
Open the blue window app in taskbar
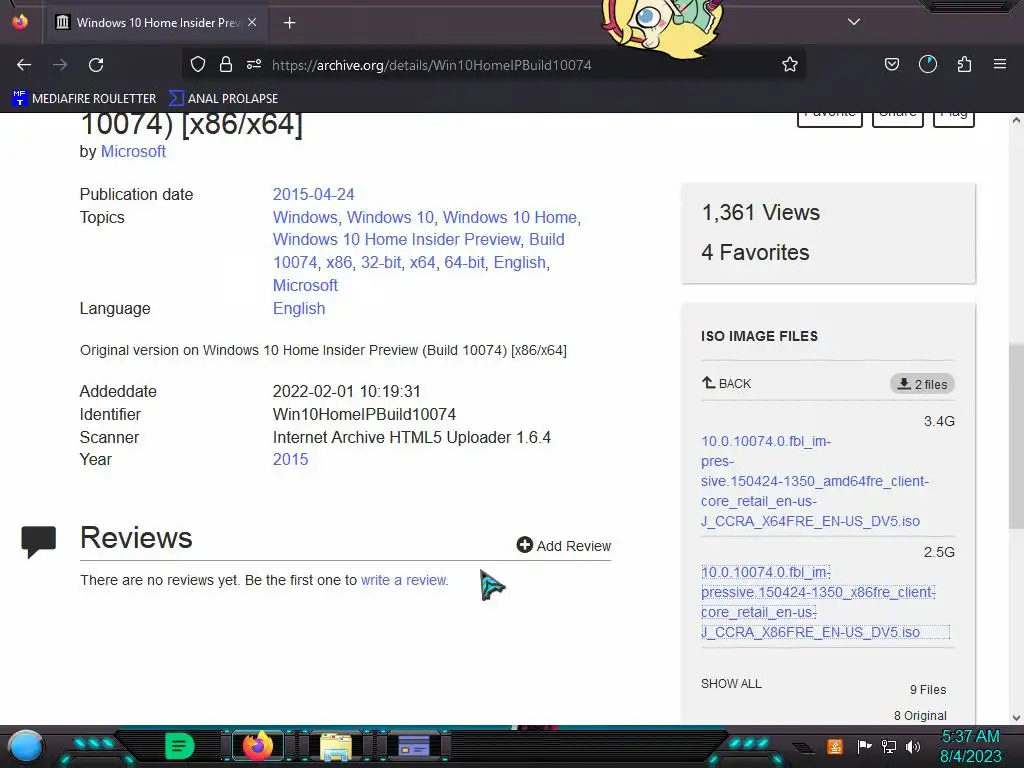click(x=413, y=746)
